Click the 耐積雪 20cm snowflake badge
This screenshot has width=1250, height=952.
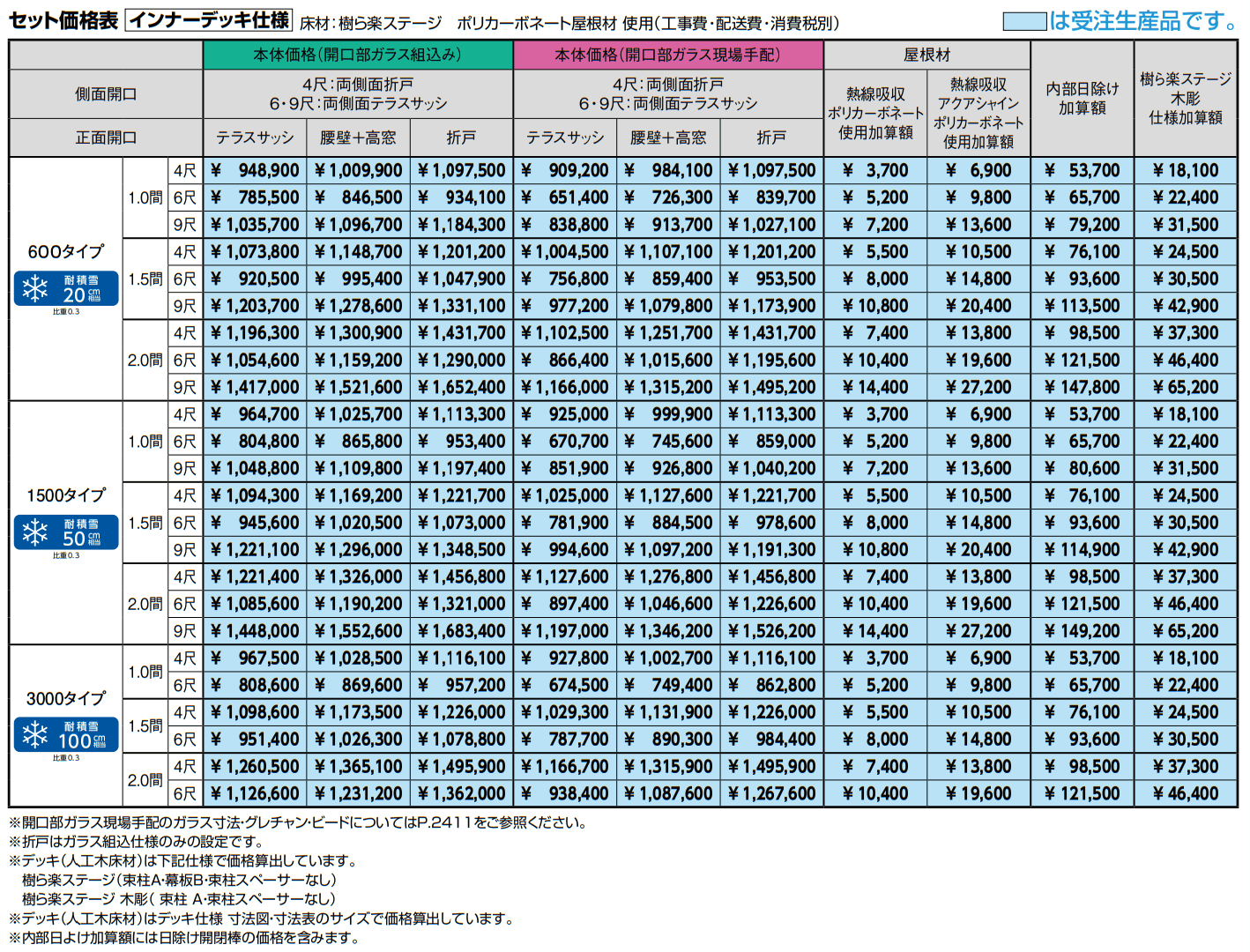66,288
